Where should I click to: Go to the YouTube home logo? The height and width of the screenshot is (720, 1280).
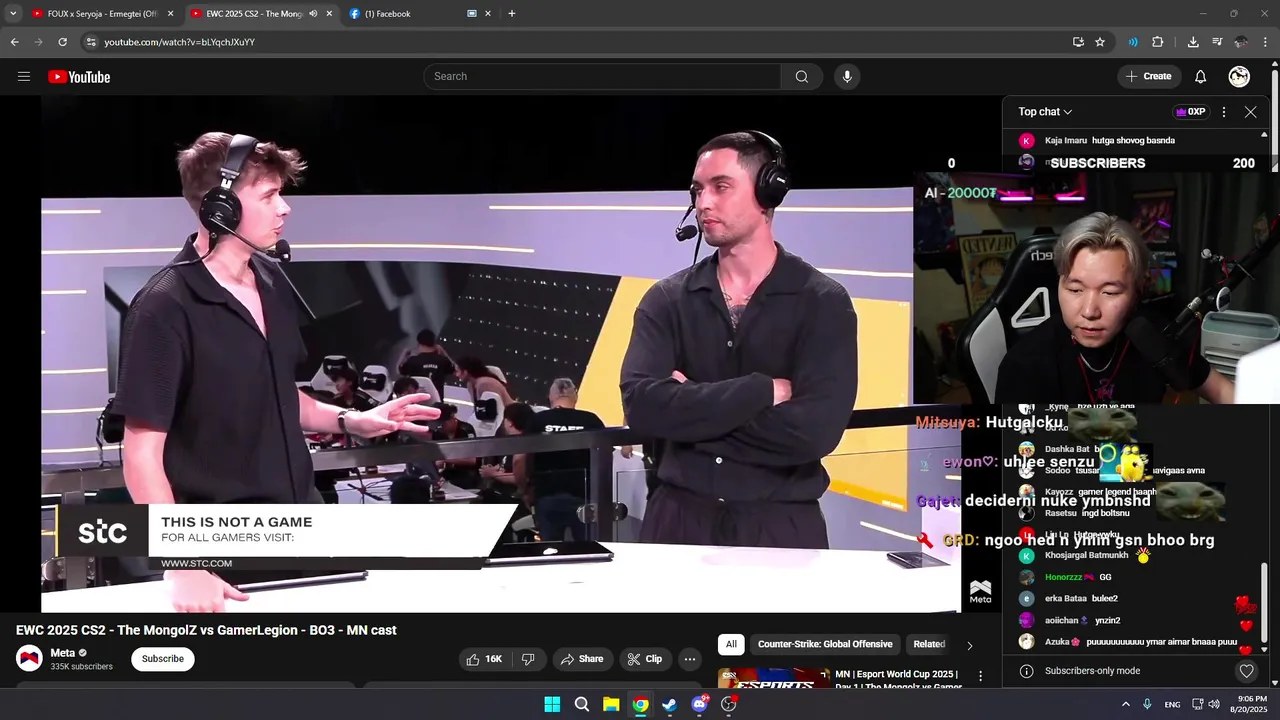(x=79, y=77)
